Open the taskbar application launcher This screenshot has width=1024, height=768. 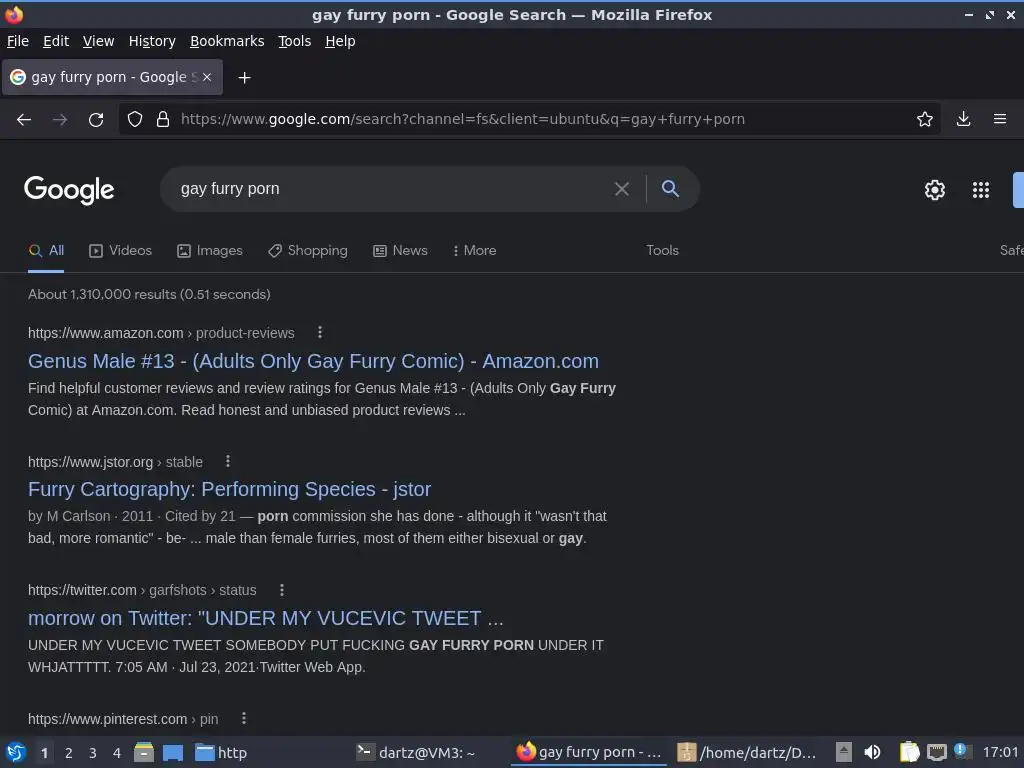pyautogui.click(x=15, y=752)
